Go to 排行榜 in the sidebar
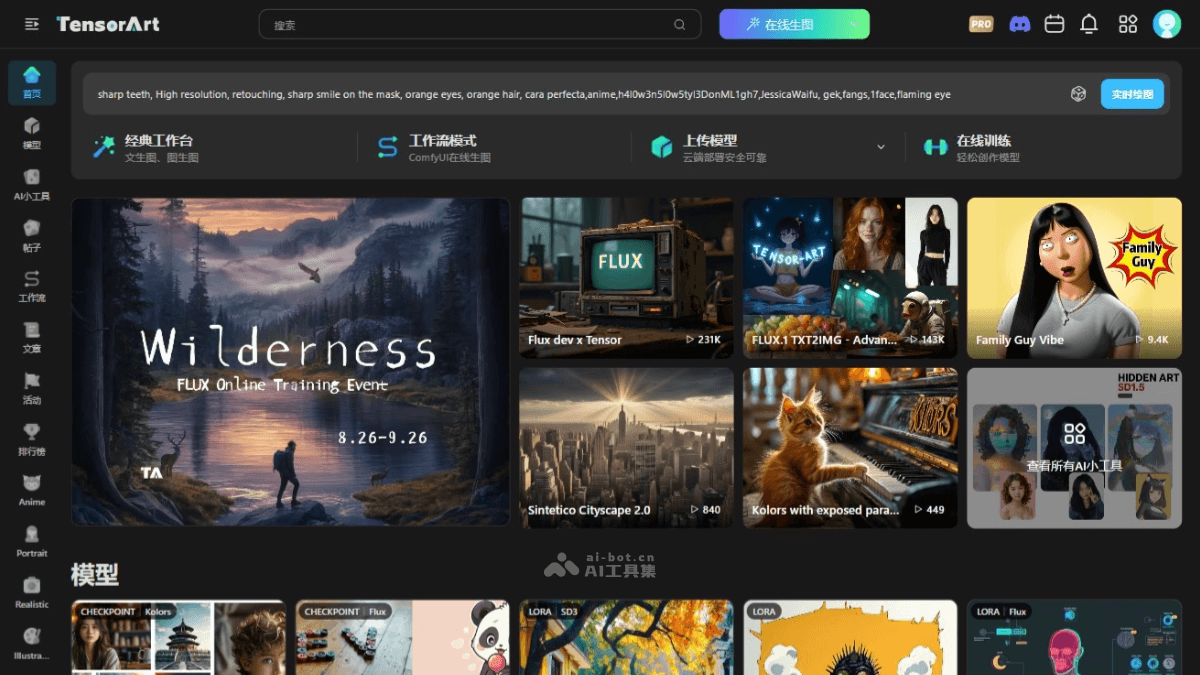The height and width of the screenshot is (675, 1200). click(32, 438)
